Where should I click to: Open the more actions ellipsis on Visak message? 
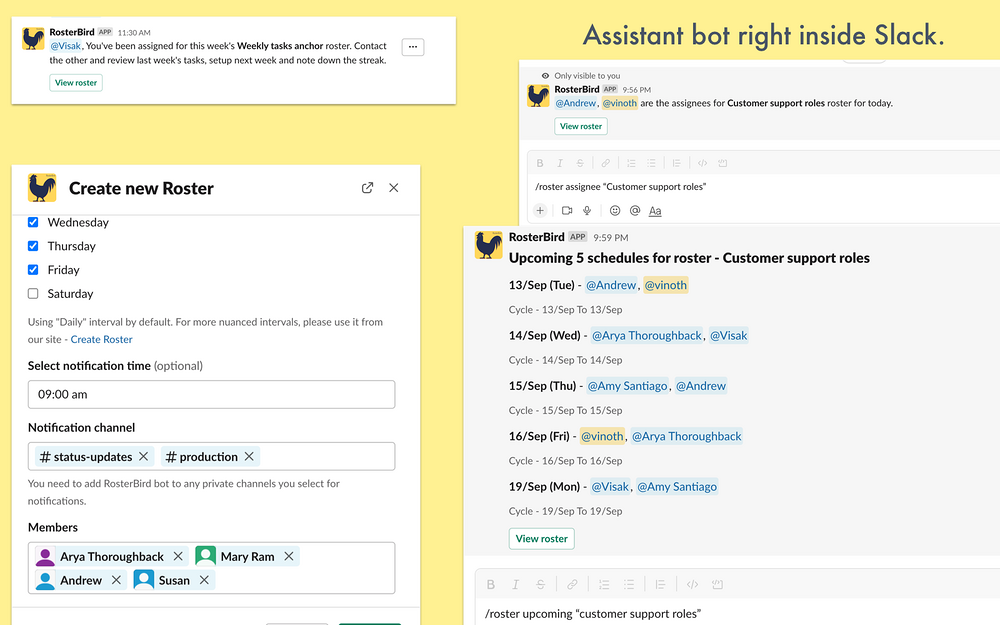coord(413,47)
